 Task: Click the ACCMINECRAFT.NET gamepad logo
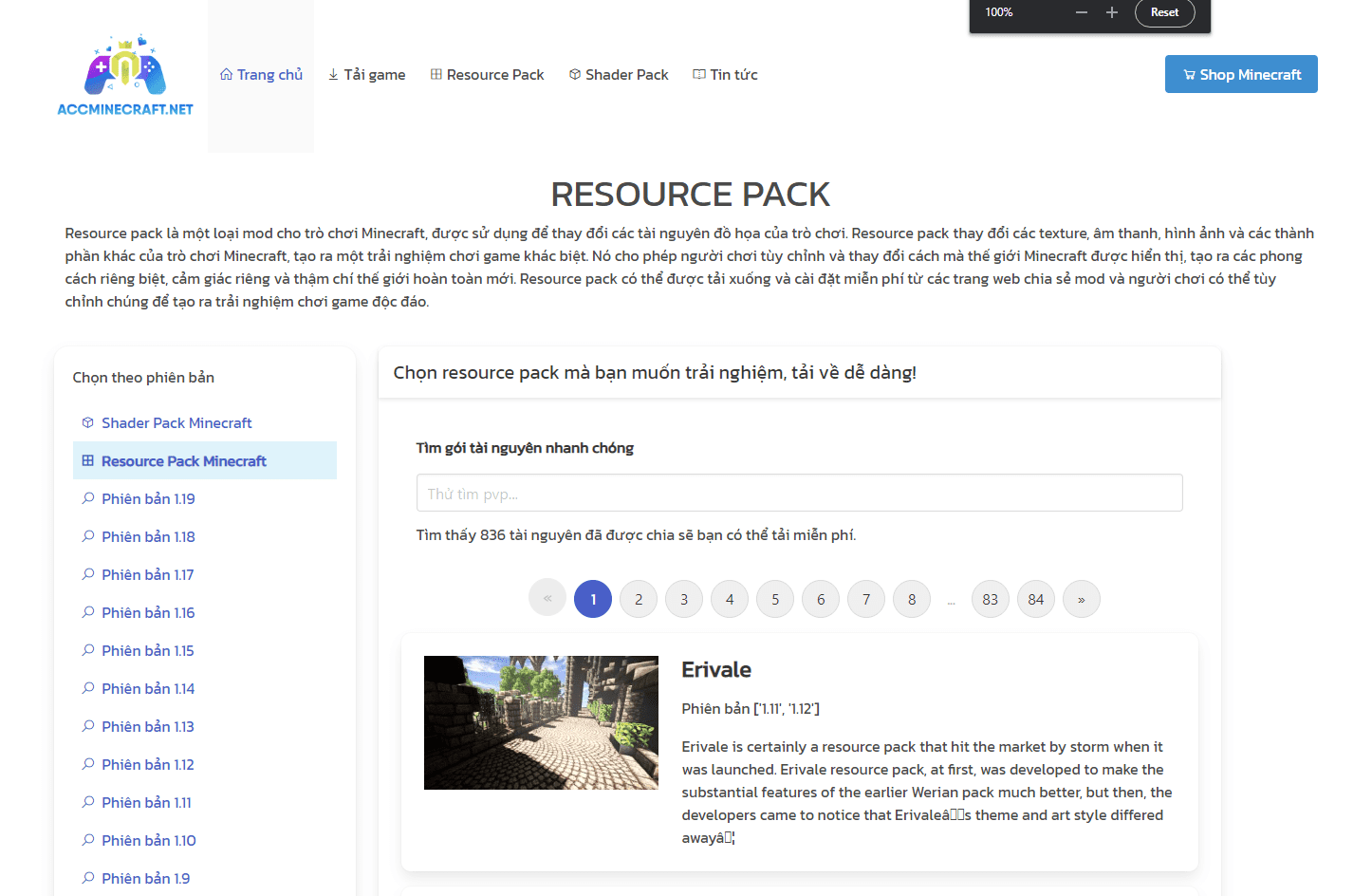point(125,75)
